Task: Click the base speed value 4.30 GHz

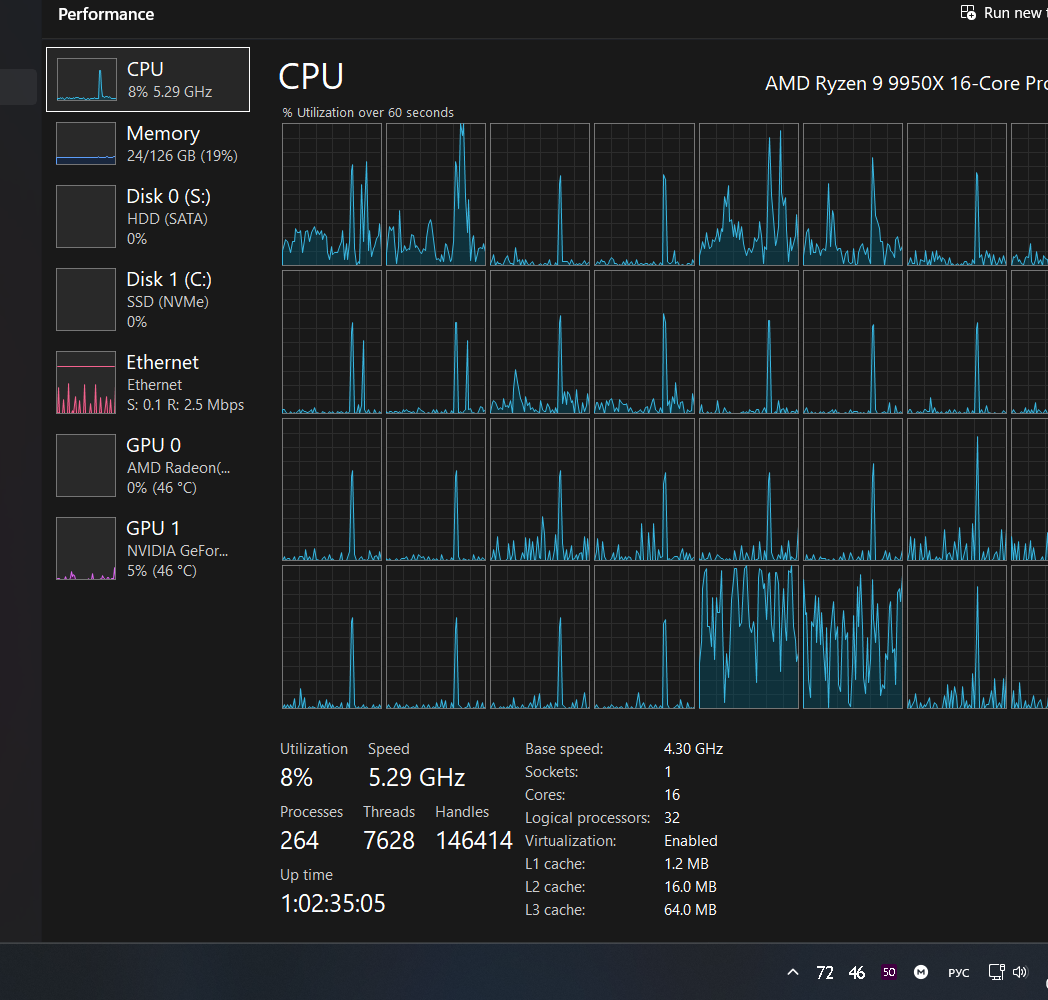Action: click(x=694, y=749)
